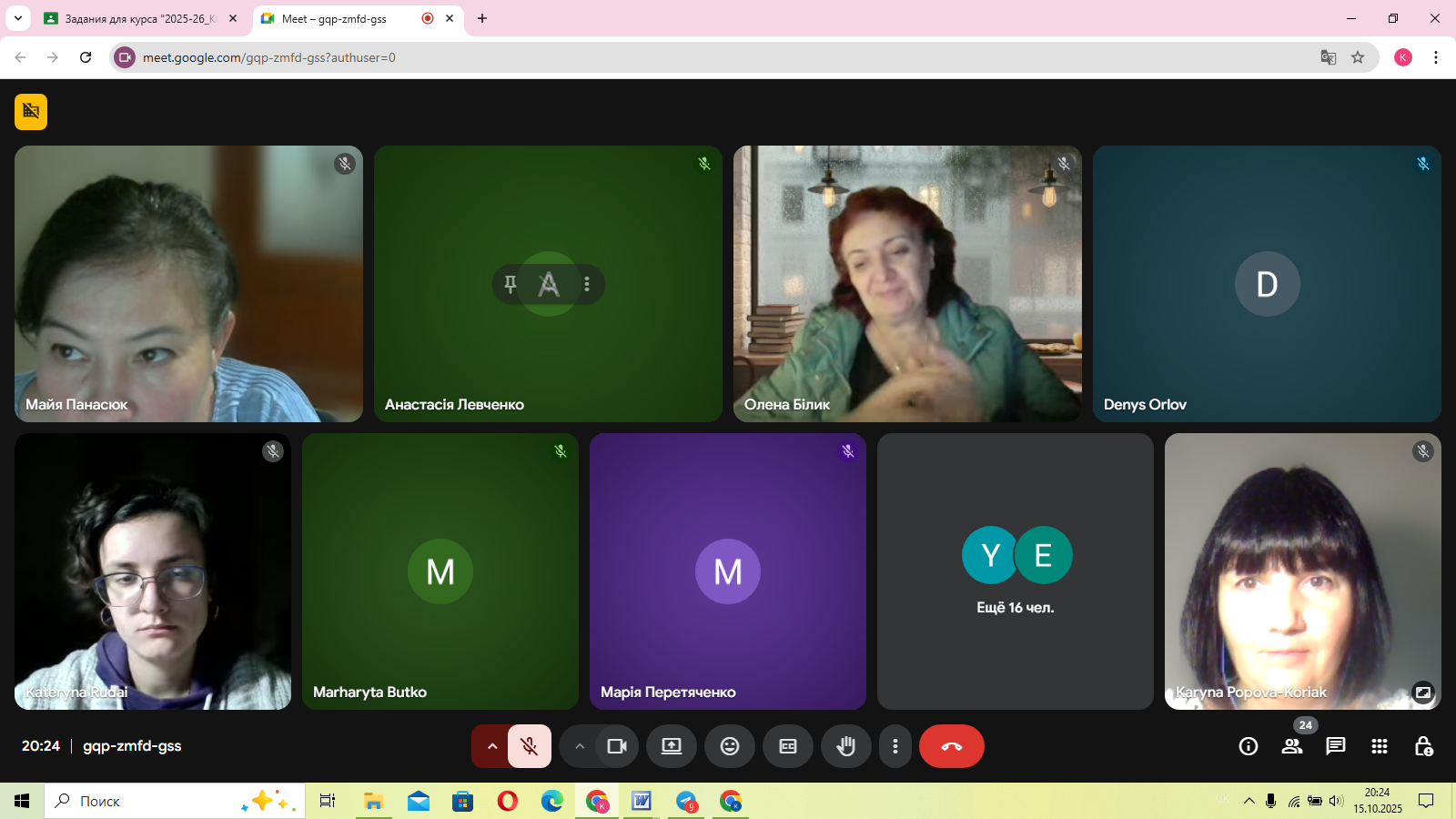Open meeting details info icon
This screenshot has width=1456, height=819.
pos(1249,746)
